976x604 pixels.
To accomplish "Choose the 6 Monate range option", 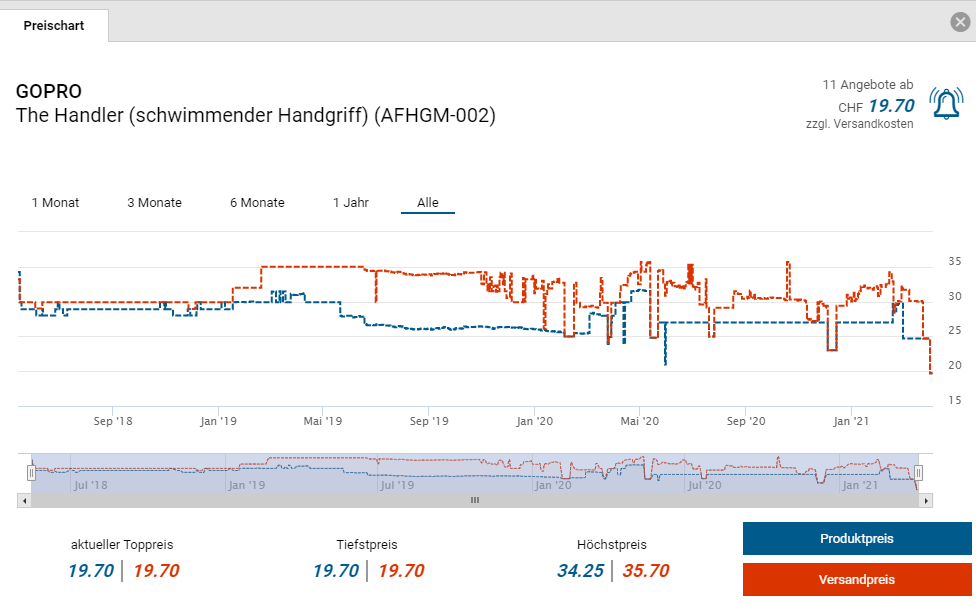I will (257, 203).
